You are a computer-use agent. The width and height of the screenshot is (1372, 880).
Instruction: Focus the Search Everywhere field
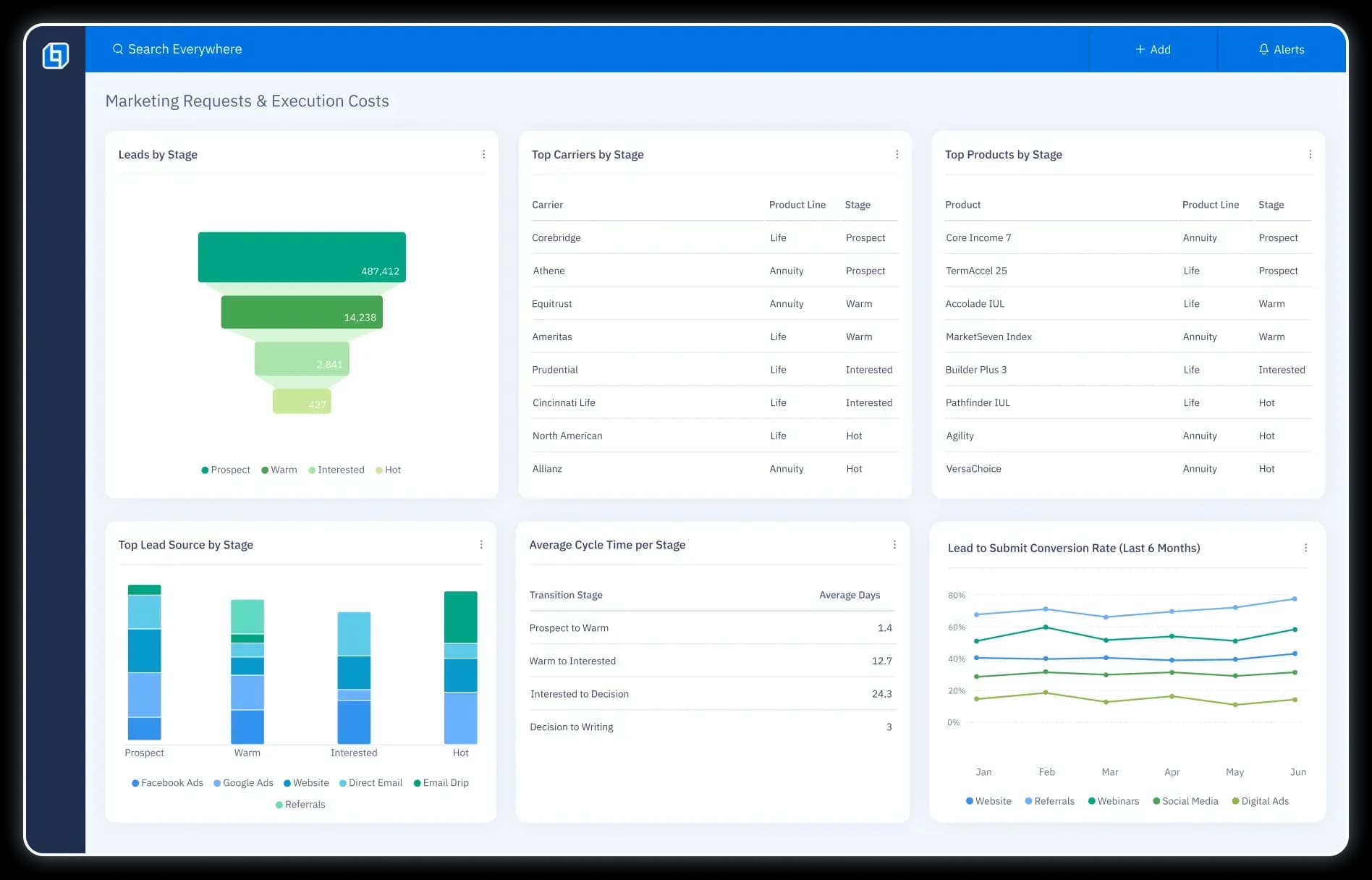click(x=185, y=49)
